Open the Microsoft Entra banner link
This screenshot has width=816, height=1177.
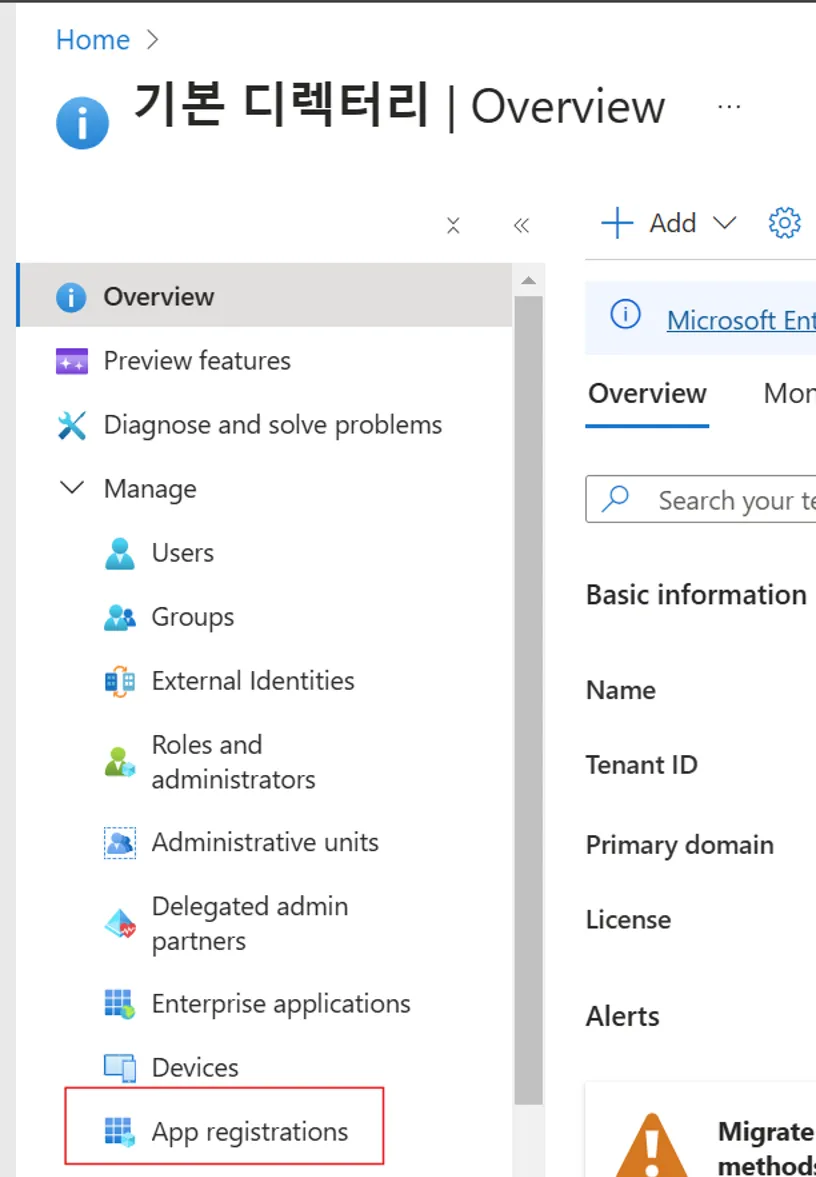740,320
